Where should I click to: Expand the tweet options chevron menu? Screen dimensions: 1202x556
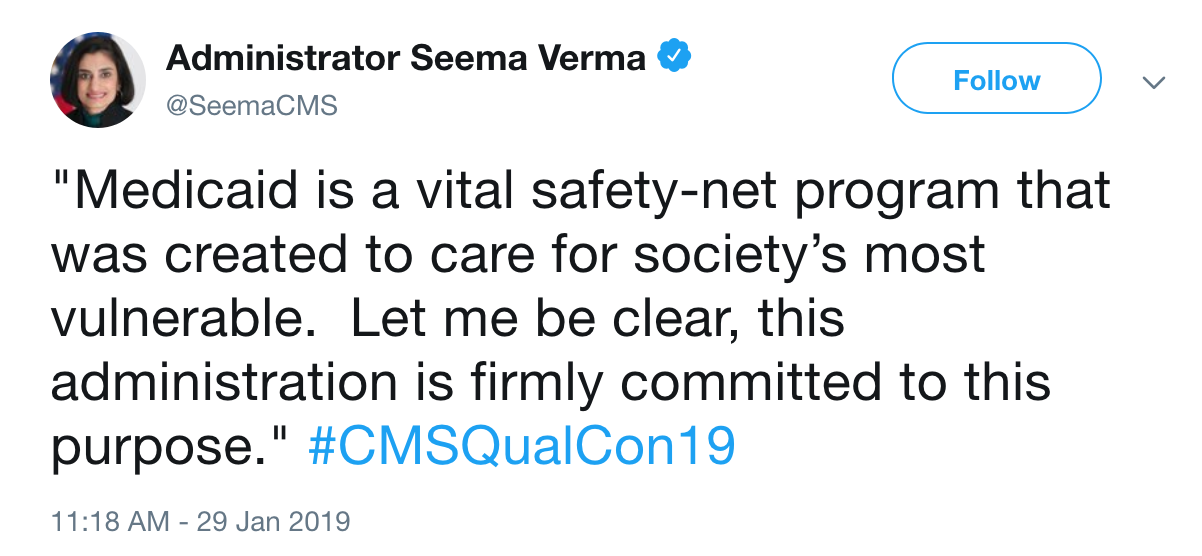tap(1154, 82)
